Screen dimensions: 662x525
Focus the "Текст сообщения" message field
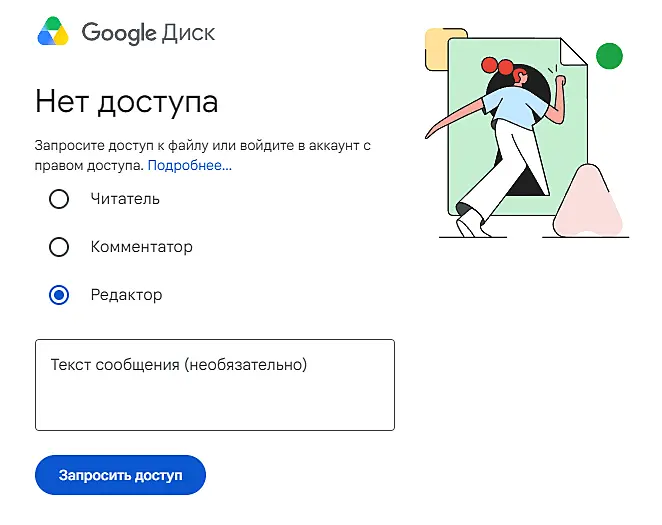(215, 385)
